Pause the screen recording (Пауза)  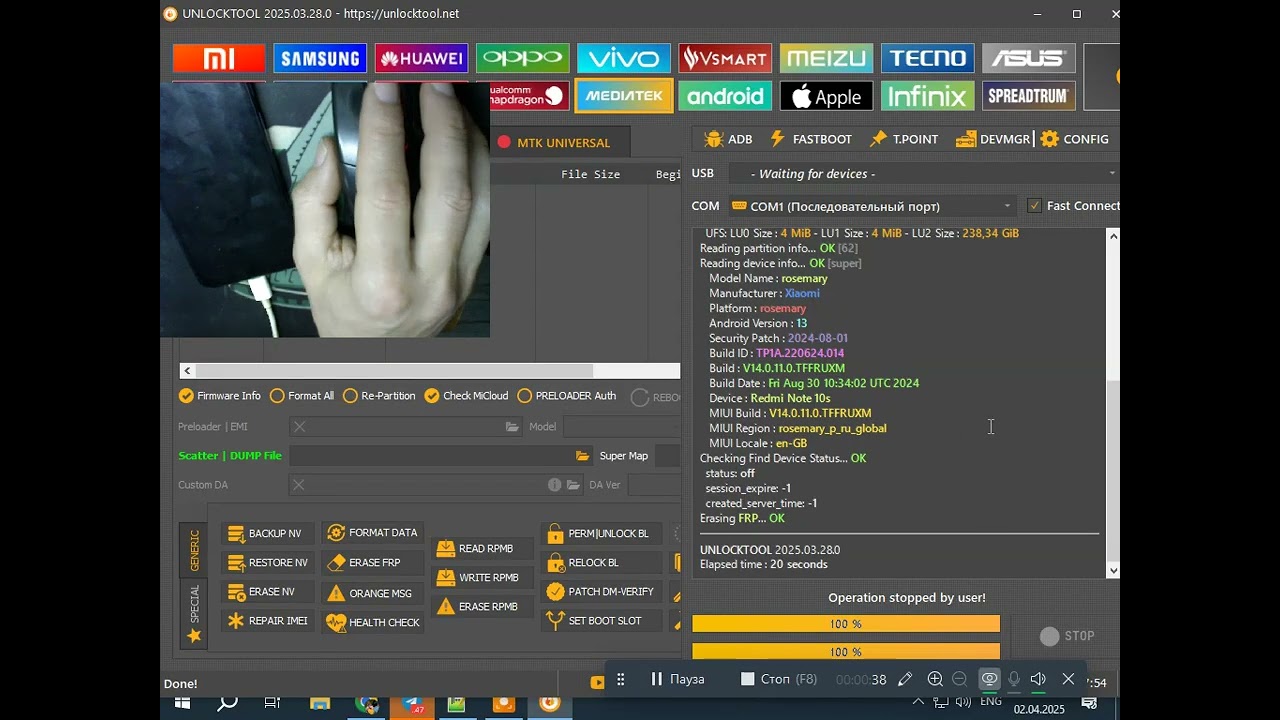pos(677,679)
